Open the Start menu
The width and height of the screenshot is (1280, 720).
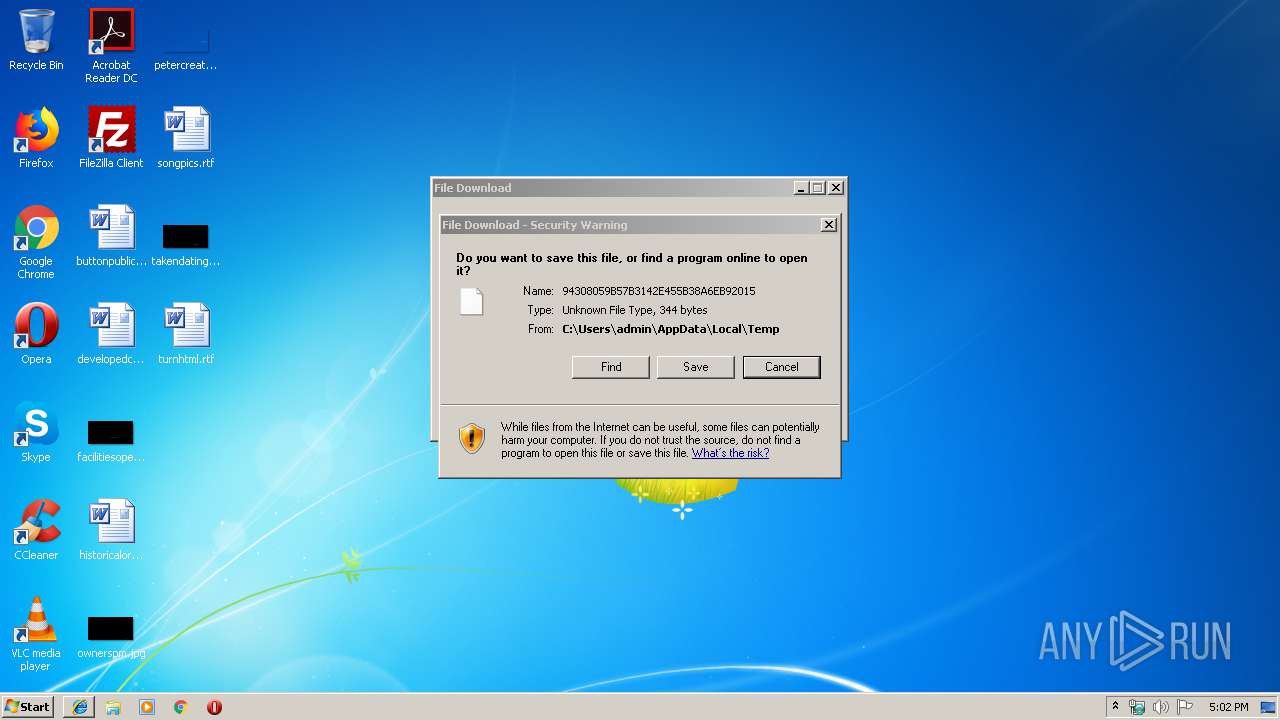point(28,706)
